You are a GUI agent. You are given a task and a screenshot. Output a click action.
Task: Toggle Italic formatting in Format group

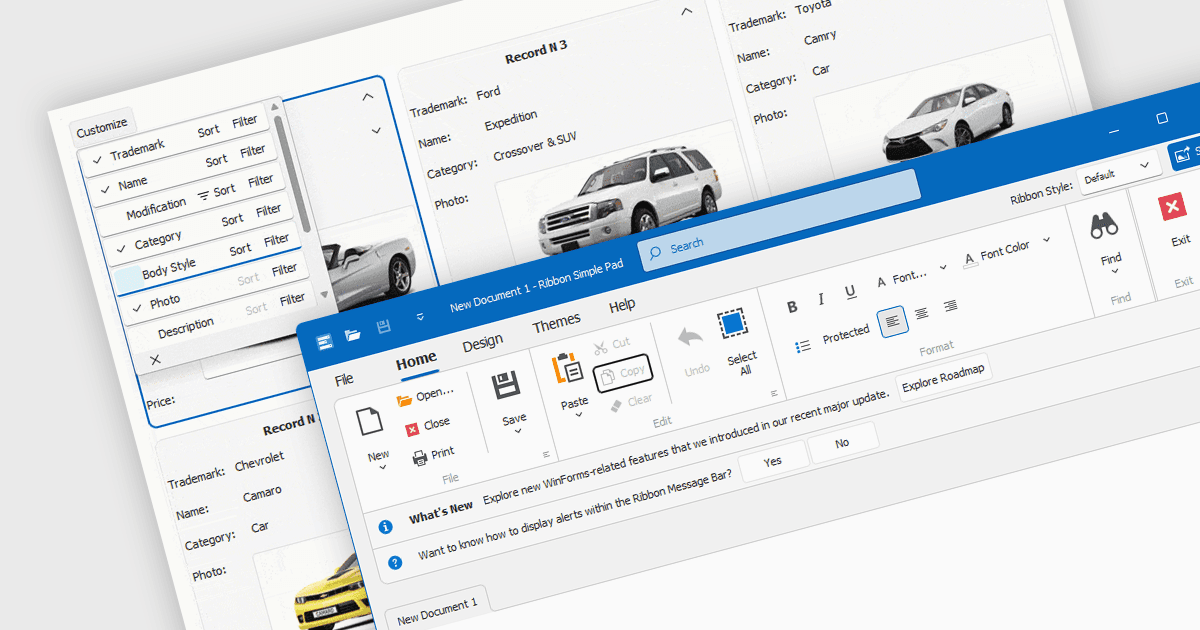pos(821,299)
